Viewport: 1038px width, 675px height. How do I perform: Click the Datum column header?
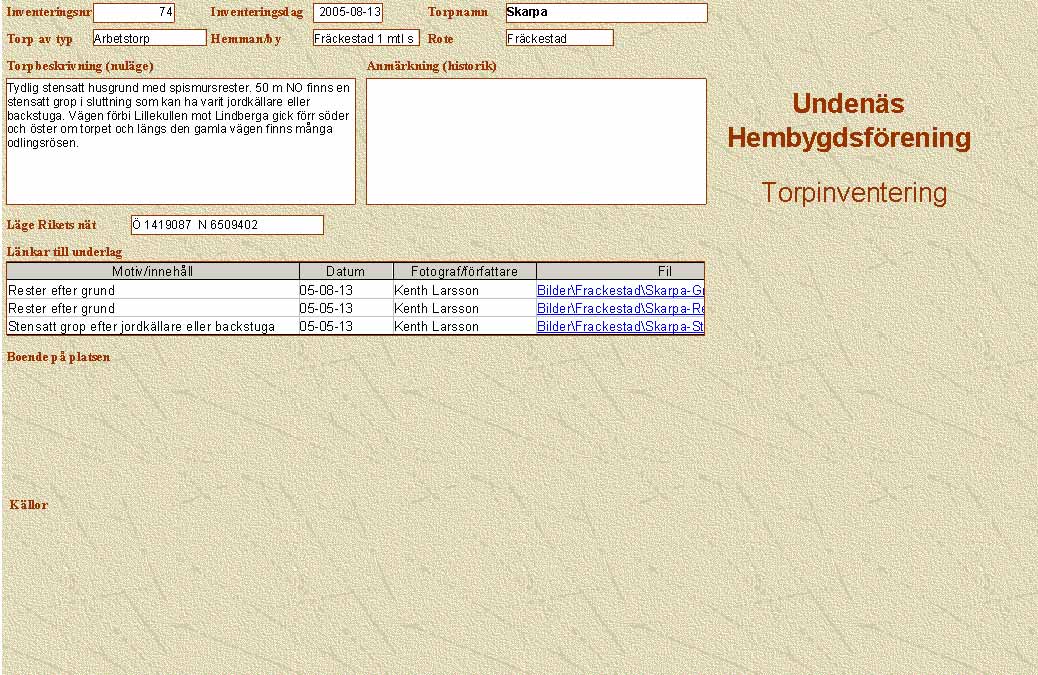pos(346,271)
